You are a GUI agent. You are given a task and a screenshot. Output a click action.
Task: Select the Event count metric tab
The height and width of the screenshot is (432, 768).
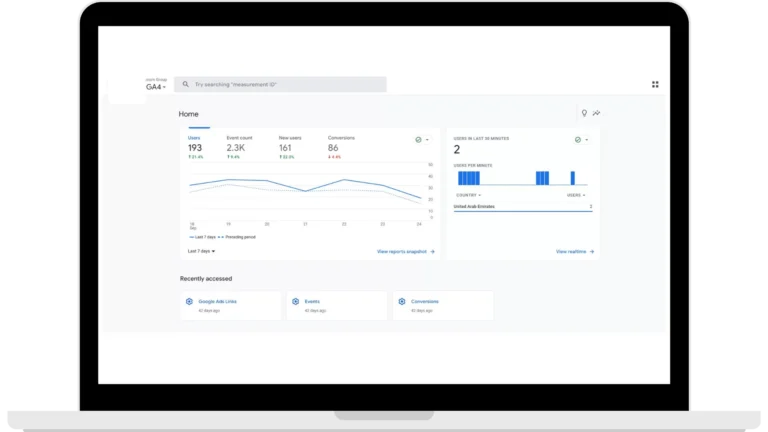tap(240, 147)
